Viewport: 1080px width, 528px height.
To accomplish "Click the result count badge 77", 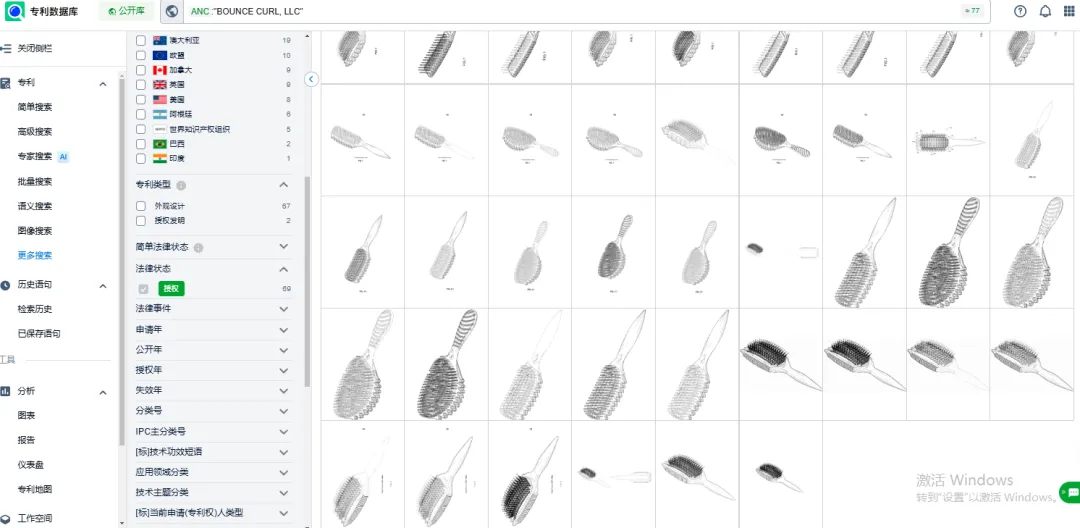I will pos(973,11).
